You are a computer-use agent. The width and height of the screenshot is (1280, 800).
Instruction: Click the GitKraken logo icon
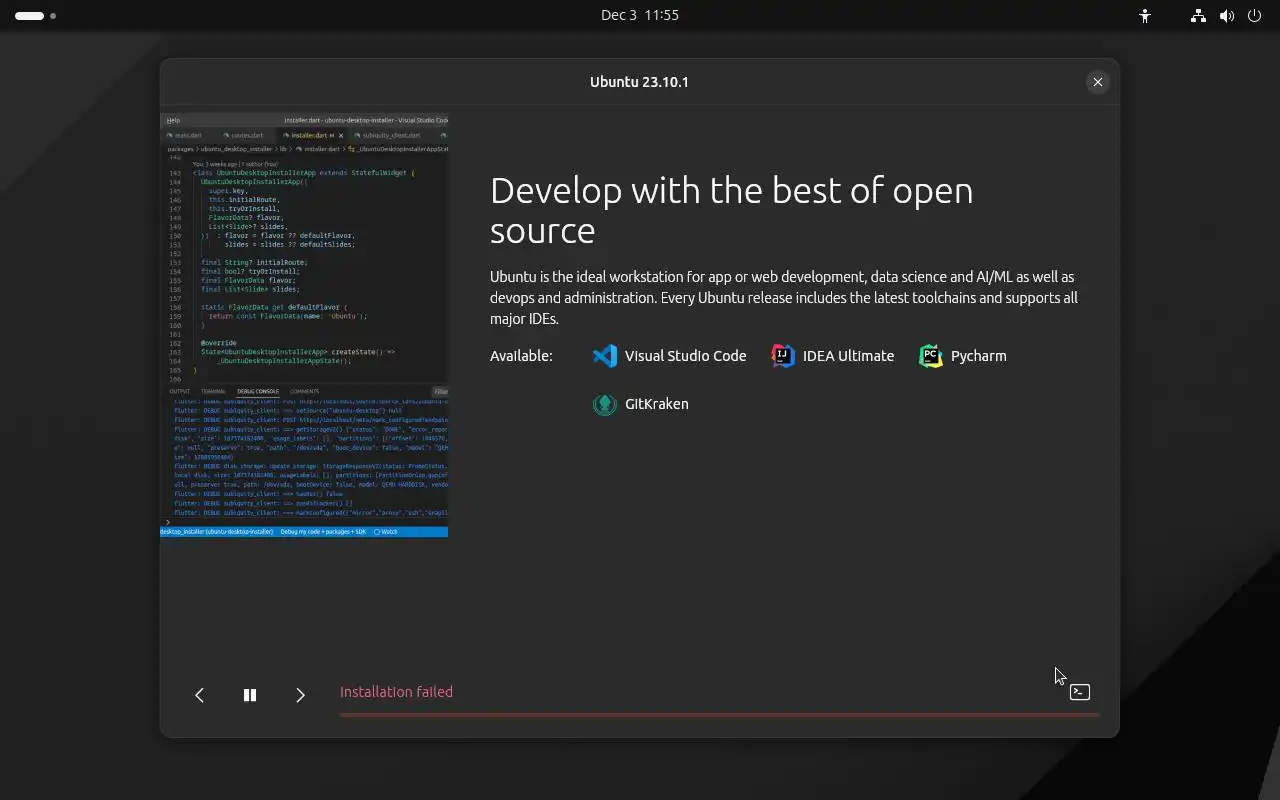pyautogui.click(x=605, y=404)
